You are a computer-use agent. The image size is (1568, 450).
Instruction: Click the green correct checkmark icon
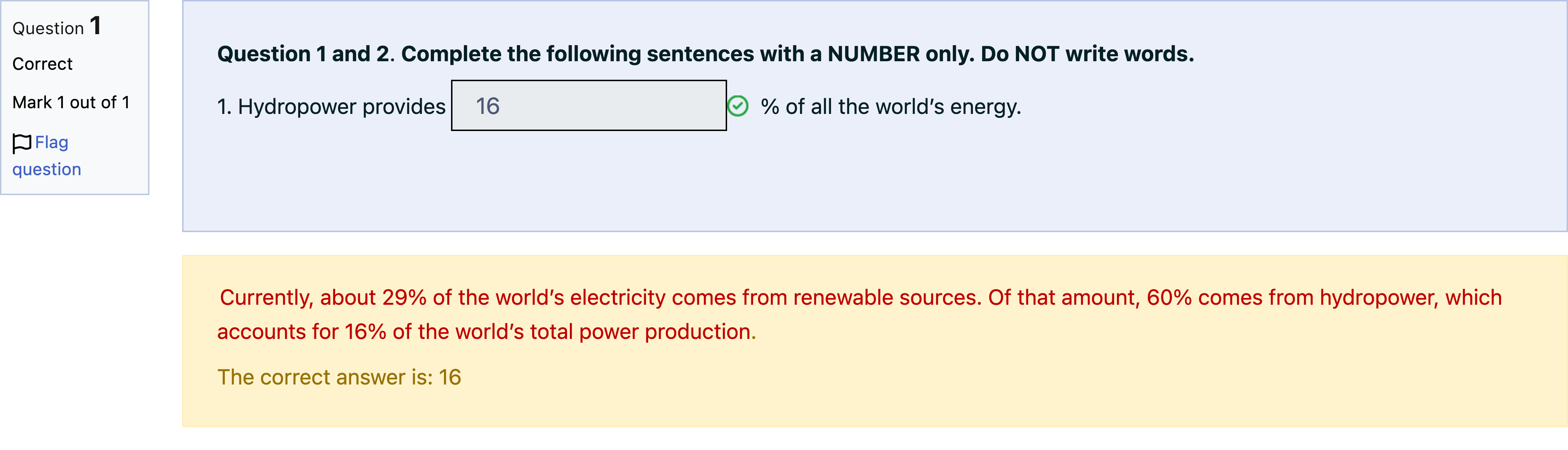[738, 106]
